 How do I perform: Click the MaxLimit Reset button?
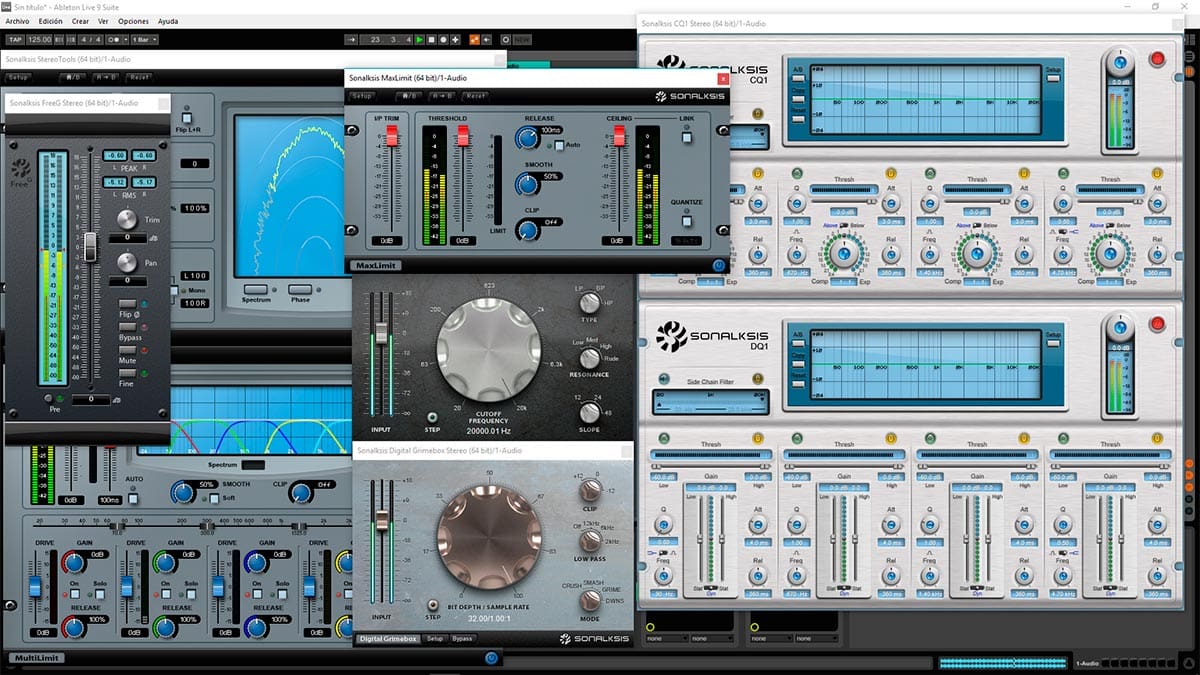point(475,96)
